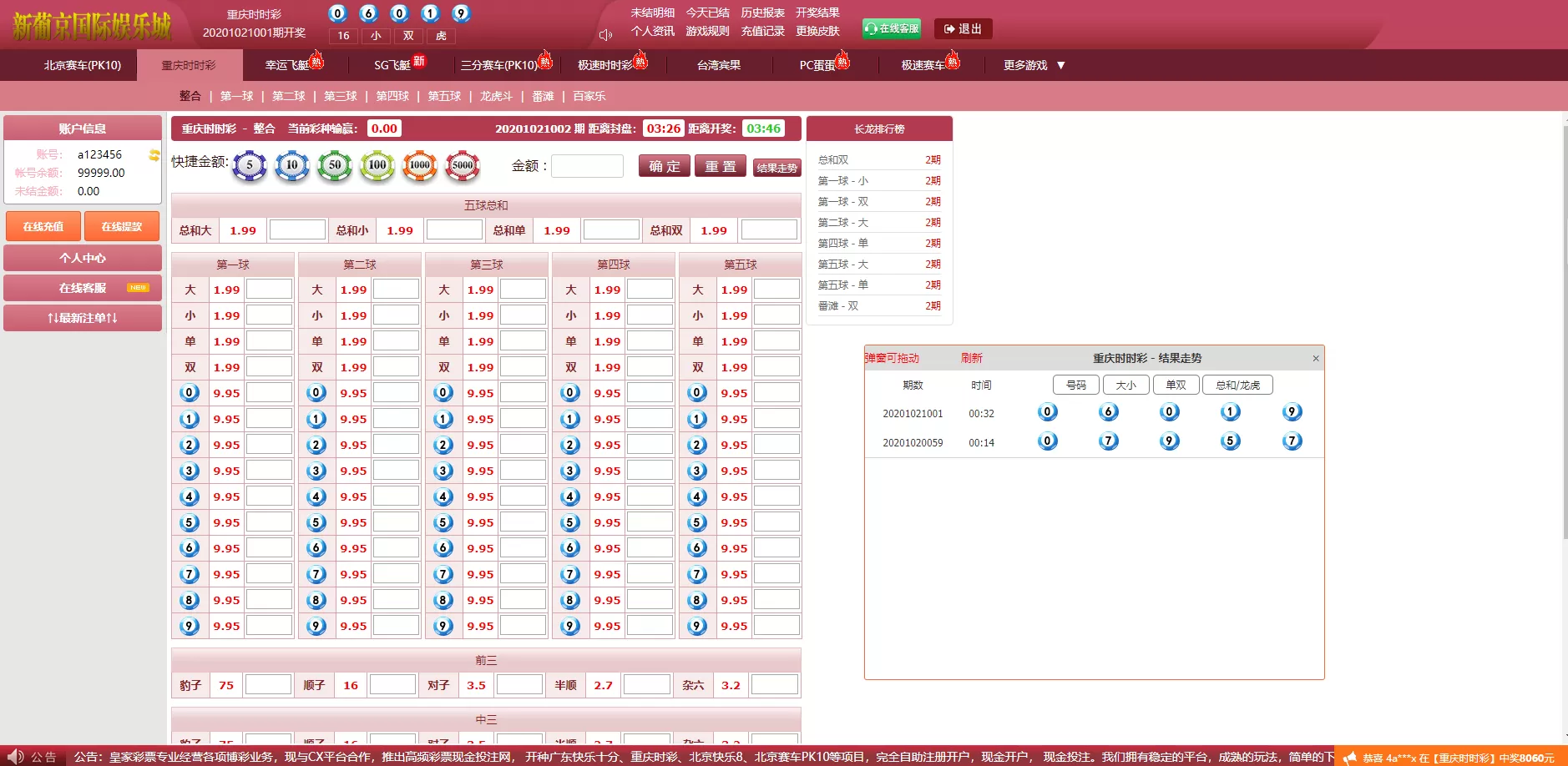Viewport: 1568px width, 766px height.
Task: Switch result popup to 大小 view
Action: 1125,385
